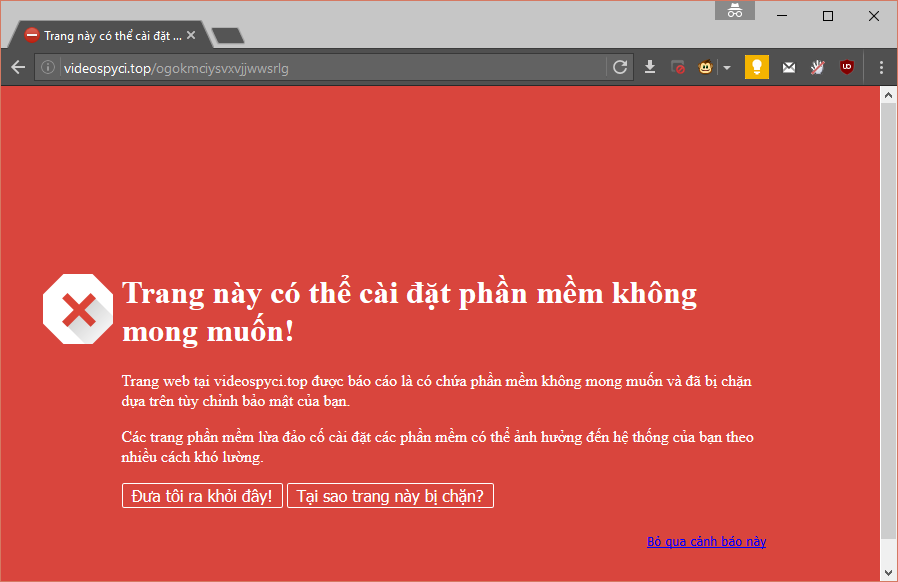Click 'Đưa tôi ra khỏi đây!' button

[x=202, y=496]
